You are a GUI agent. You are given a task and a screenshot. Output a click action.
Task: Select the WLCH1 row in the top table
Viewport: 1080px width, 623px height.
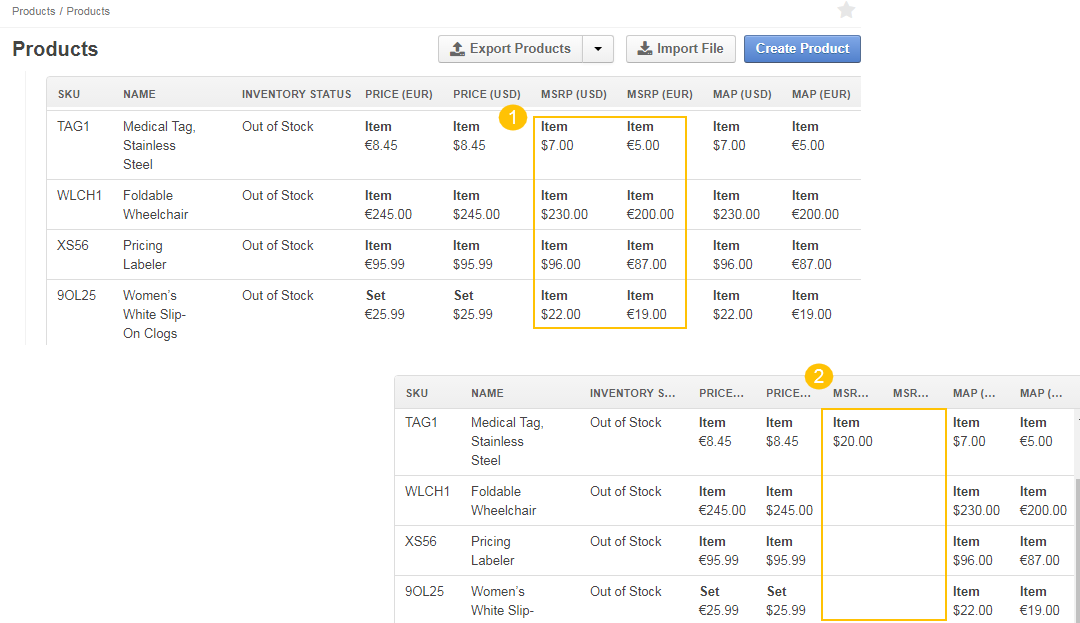80,196
